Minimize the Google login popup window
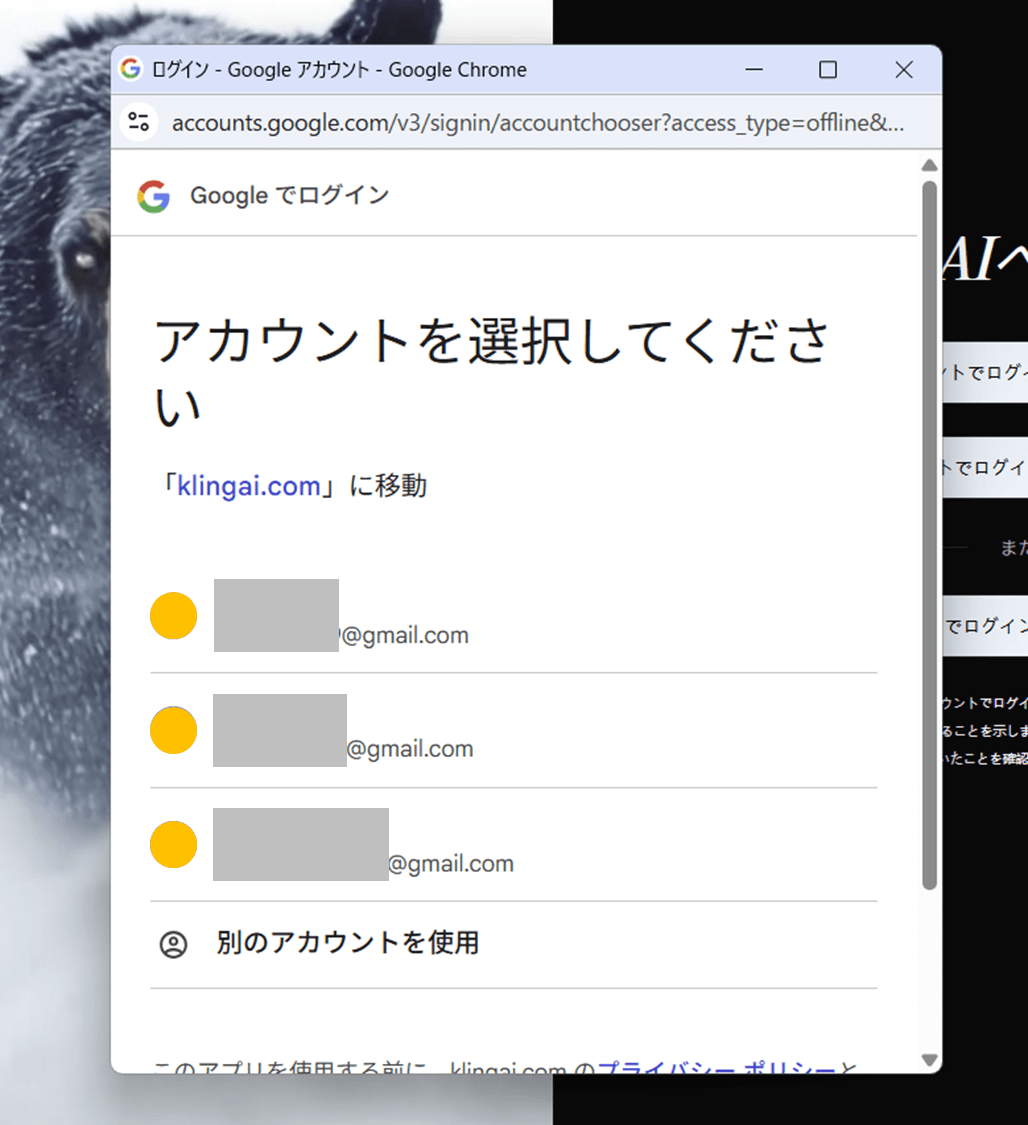 tap(754, 70)
